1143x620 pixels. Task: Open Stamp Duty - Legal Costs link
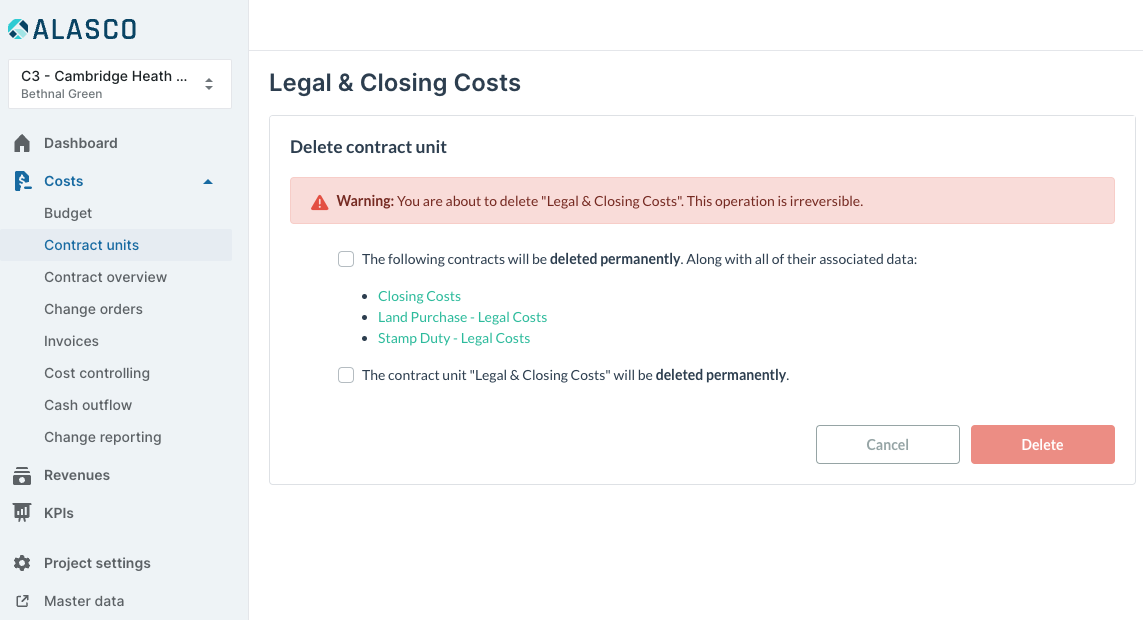453,338
